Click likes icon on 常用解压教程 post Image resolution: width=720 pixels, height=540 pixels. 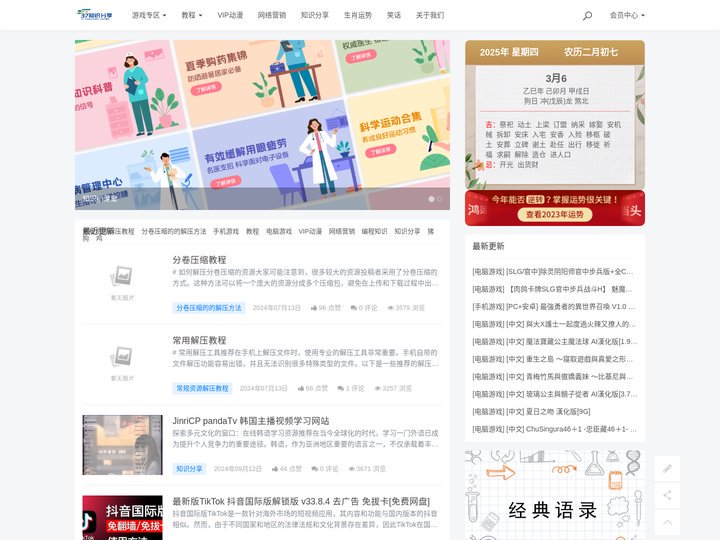pyautogui.click(x=301, y=388)
